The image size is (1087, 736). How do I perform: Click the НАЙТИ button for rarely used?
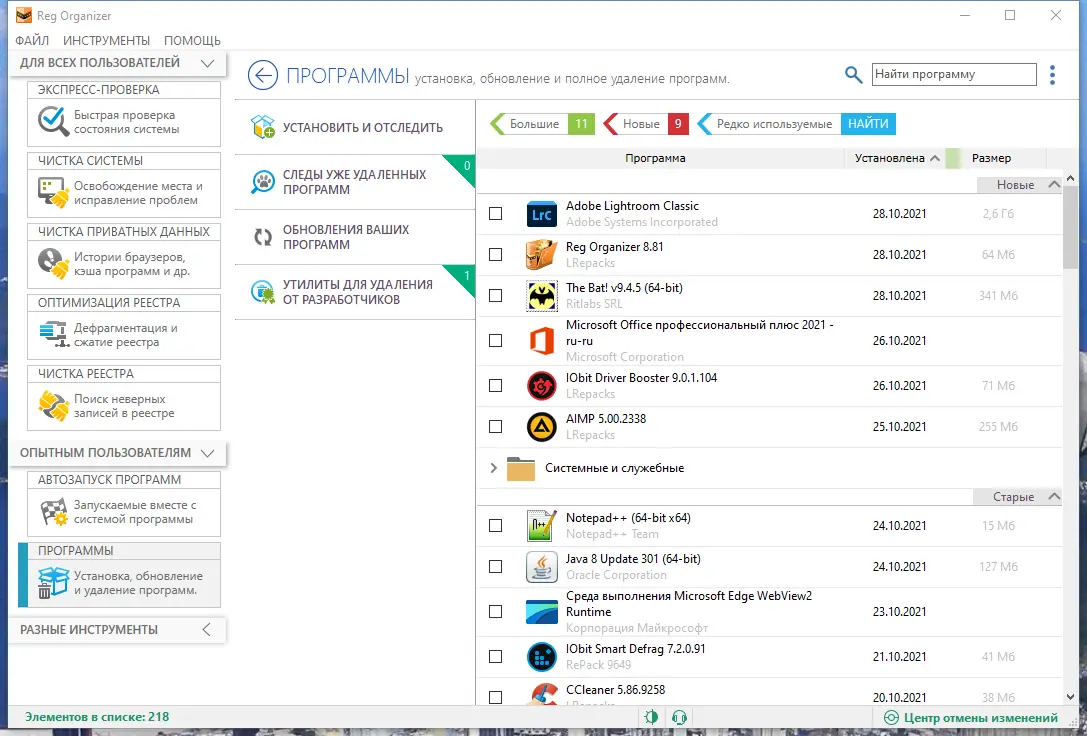click(x=868, y=124)
